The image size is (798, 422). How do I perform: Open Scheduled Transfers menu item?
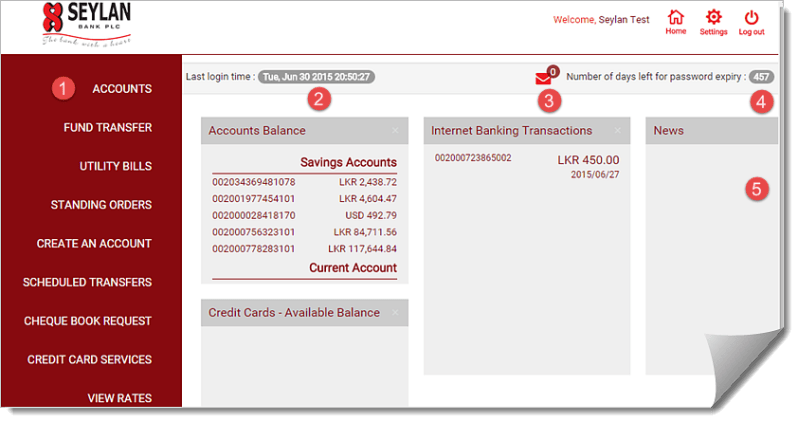click(x=87, y=282)
